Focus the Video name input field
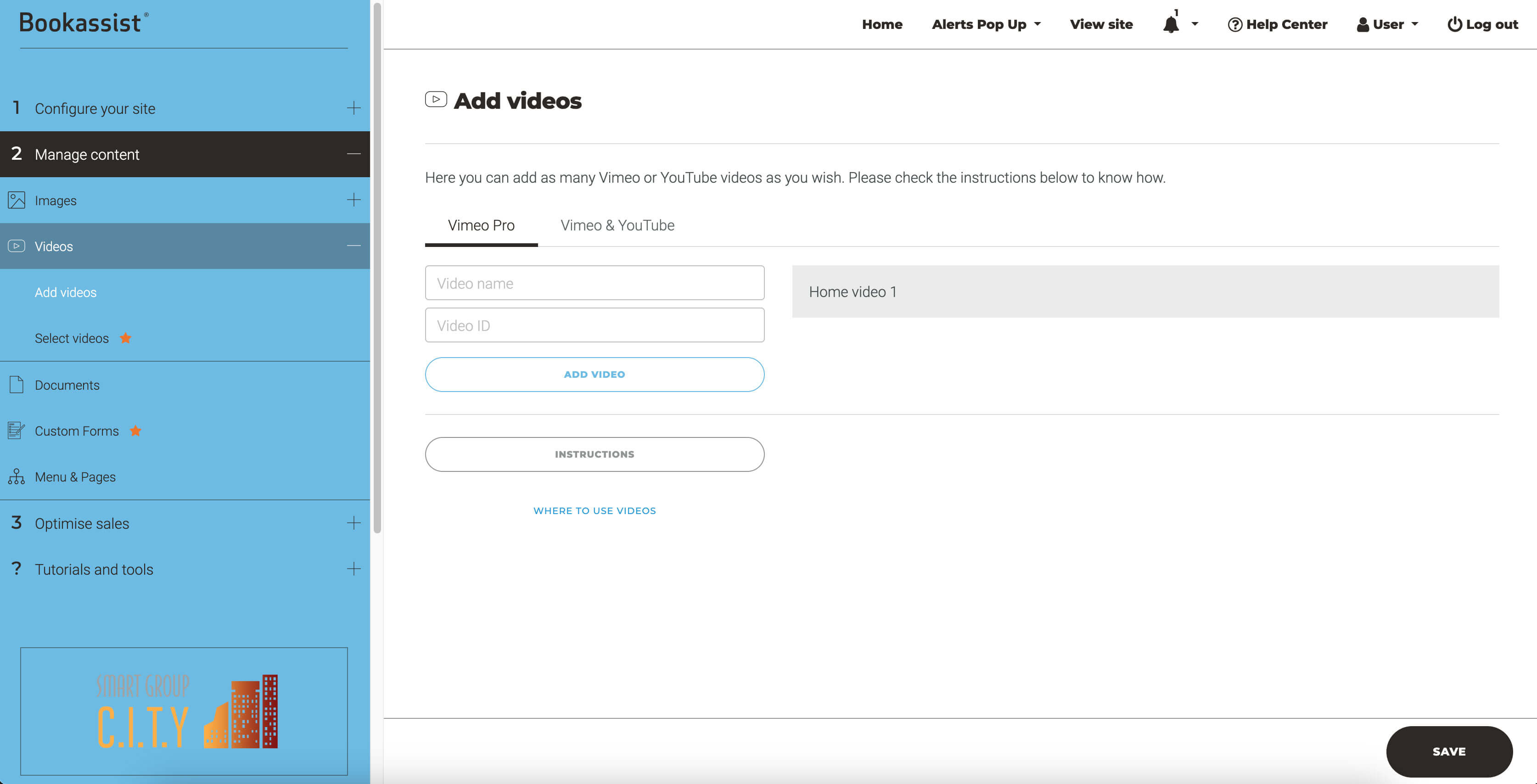The image size is (1537, 784). [x=594, y=283]
